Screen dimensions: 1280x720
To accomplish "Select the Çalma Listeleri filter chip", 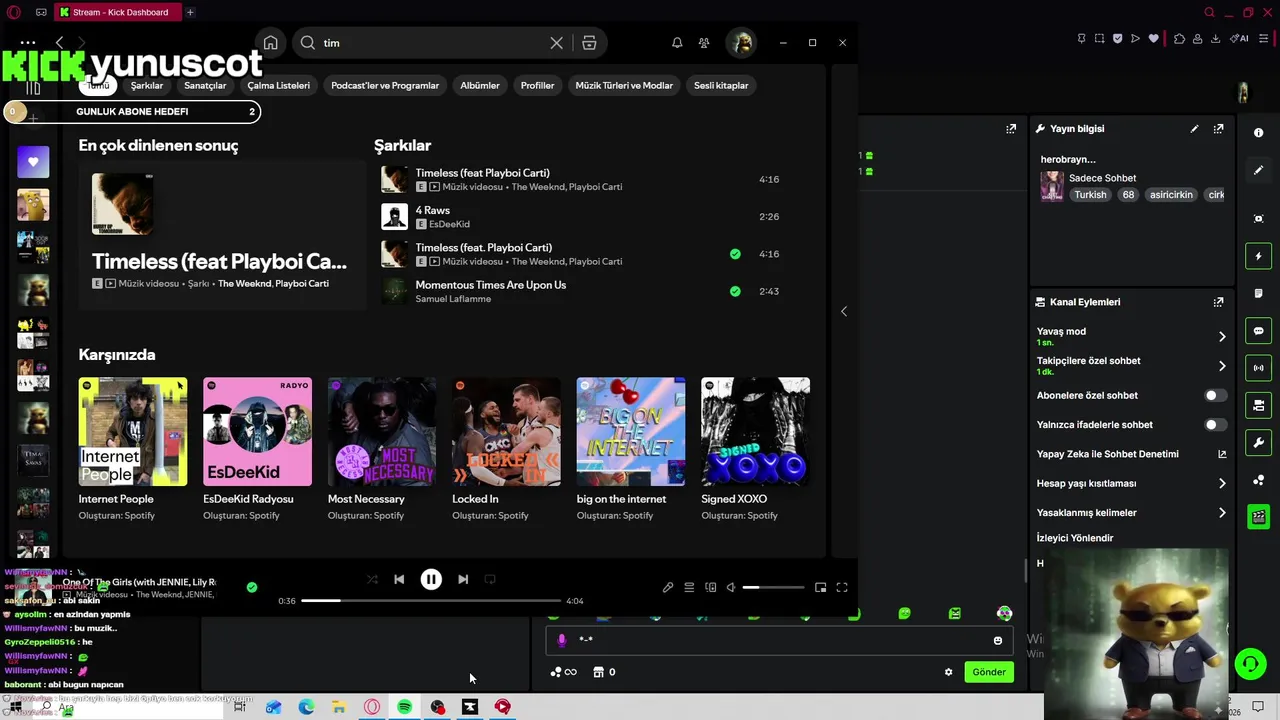I will (x=279, y=85).
